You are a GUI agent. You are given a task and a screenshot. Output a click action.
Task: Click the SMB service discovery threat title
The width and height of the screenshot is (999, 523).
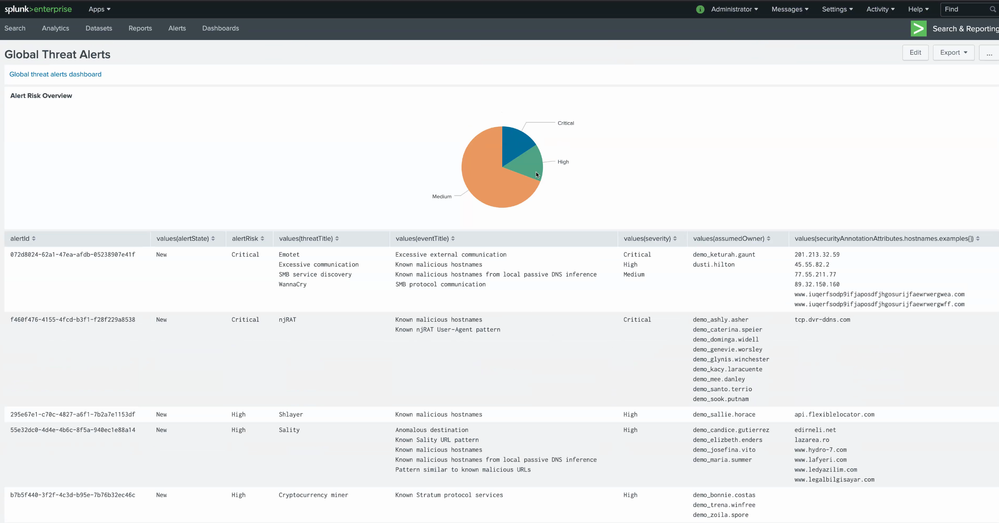click(315, 275)
